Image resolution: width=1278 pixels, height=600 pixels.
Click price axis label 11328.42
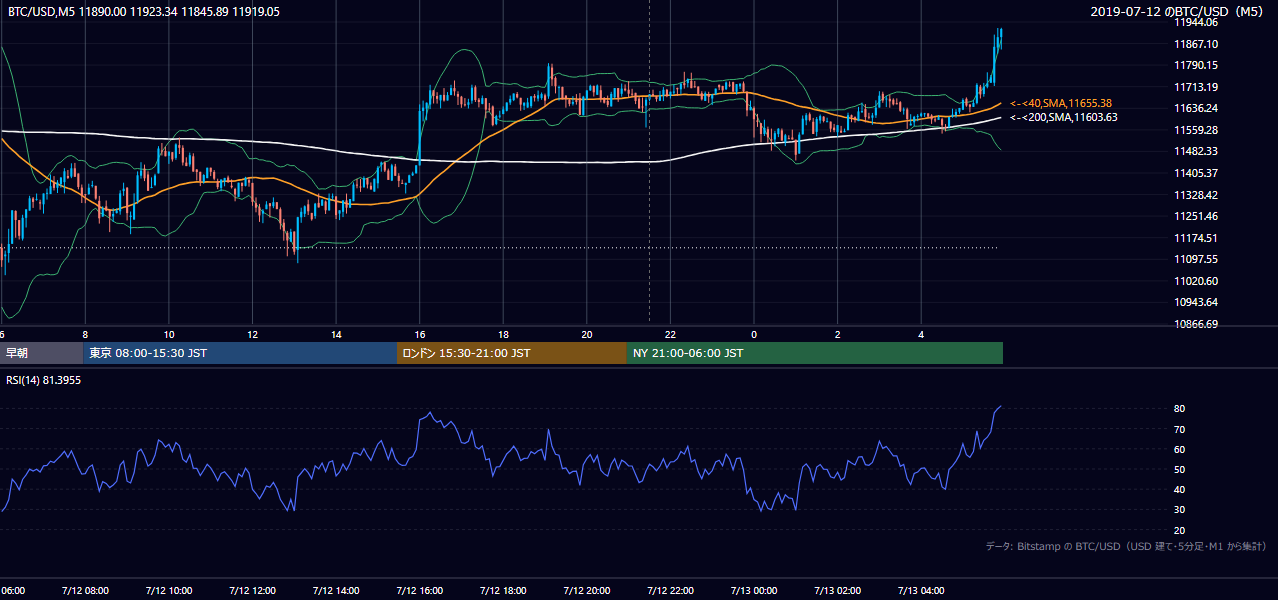(x=1196, y=195)
